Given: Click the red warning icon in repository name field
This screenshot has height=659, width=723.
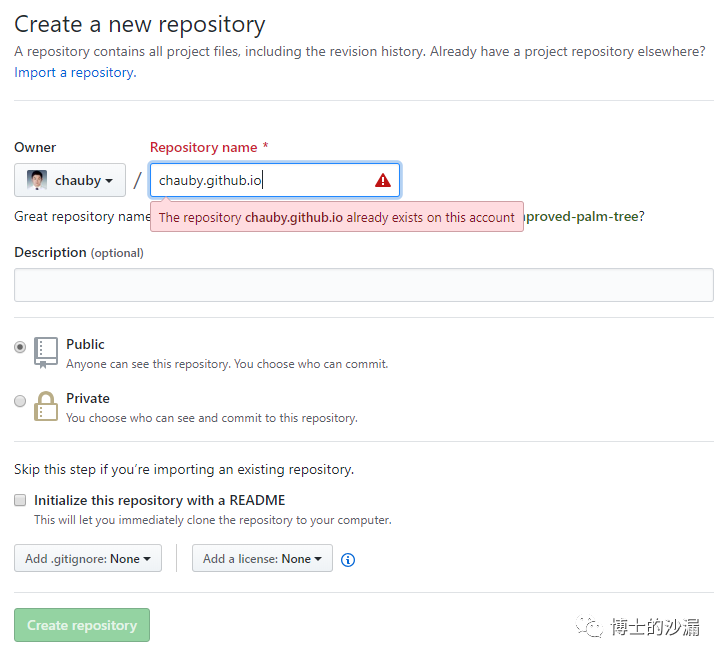Looking at the screenshot, I should coord(383,180).
